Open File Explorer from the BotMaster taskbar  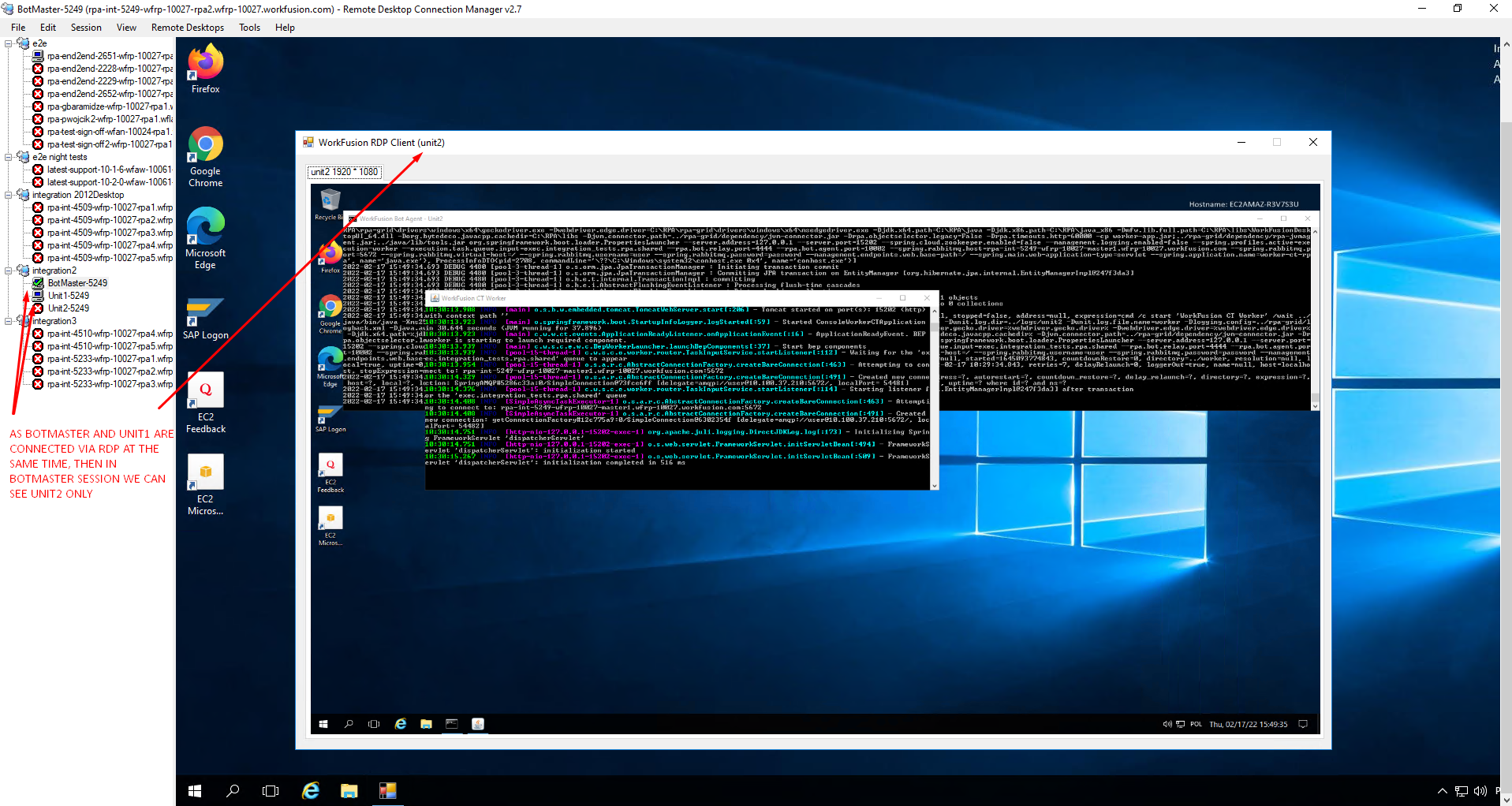coord(349,791)
